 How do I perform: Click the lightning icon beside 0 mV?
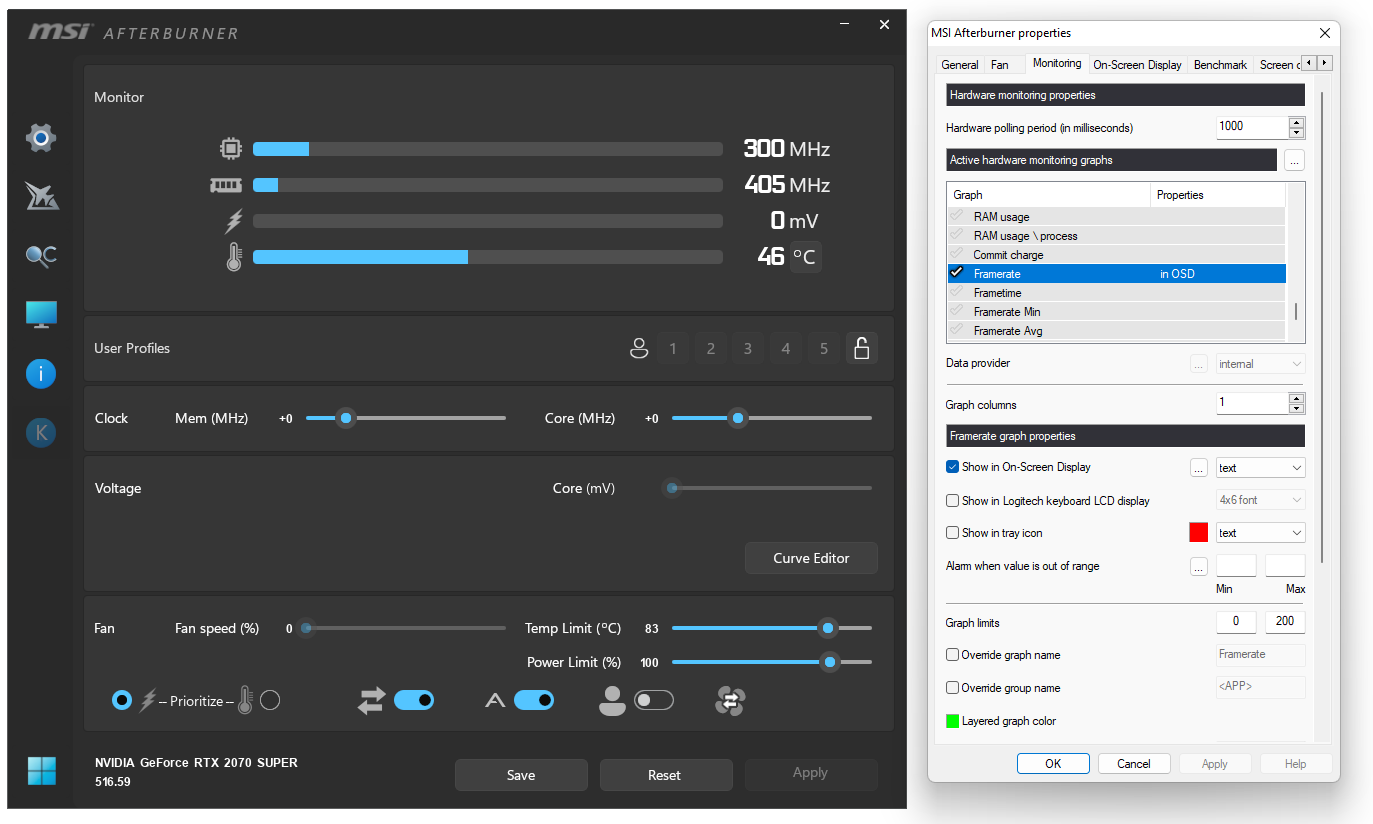[x=234, y=221]
